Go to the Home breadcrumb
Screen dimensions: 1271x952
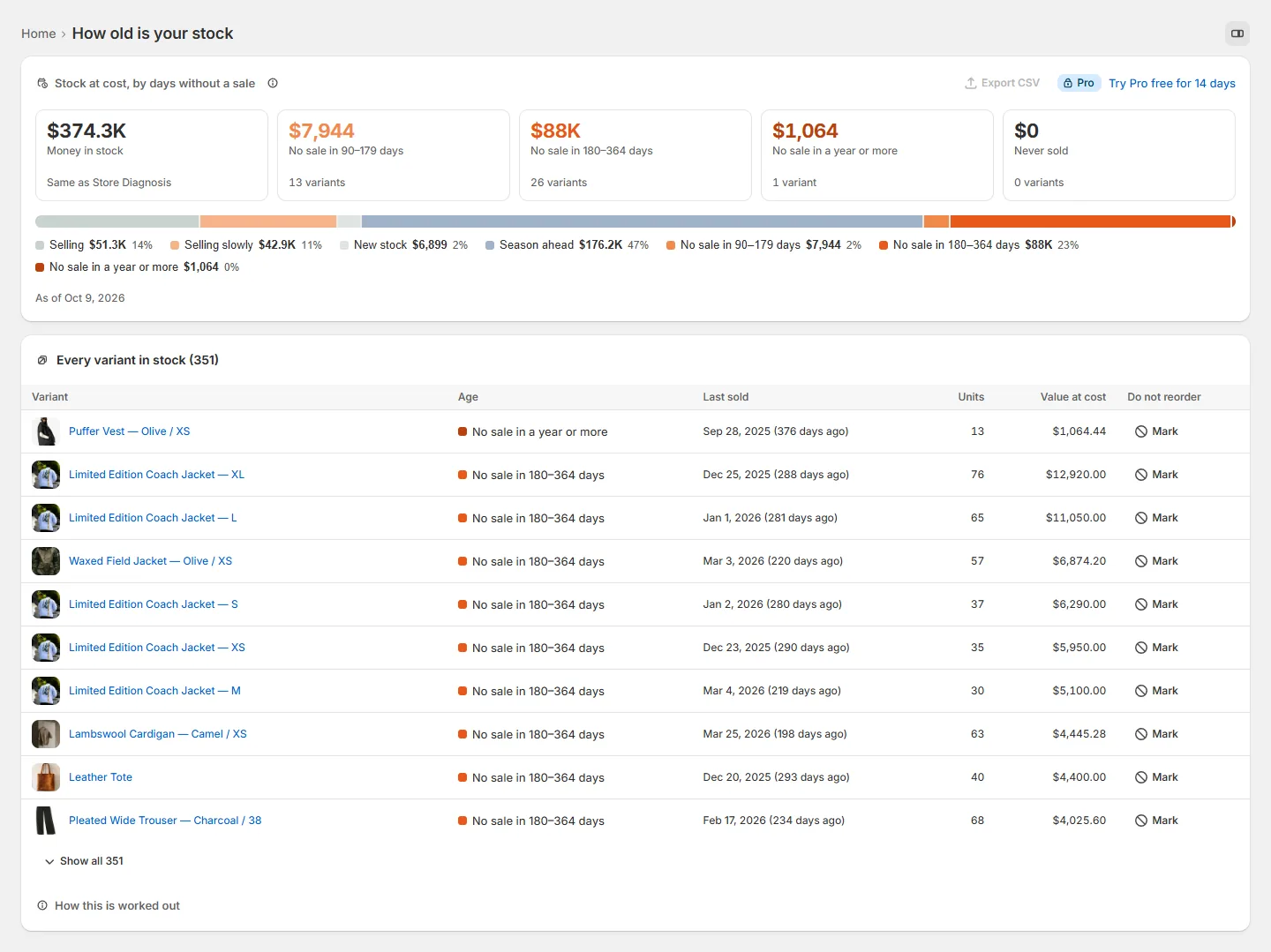(39, 34)
